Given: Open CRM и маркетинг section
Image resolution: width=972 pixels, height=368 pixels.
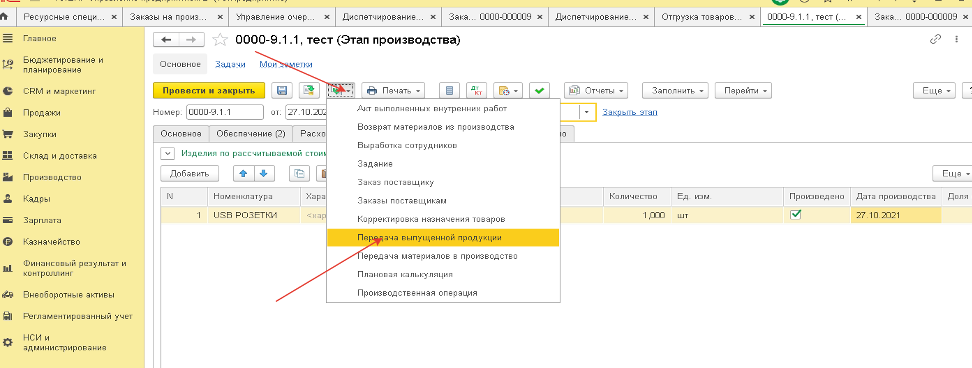Looking at the screenshot, I should 60,90.
